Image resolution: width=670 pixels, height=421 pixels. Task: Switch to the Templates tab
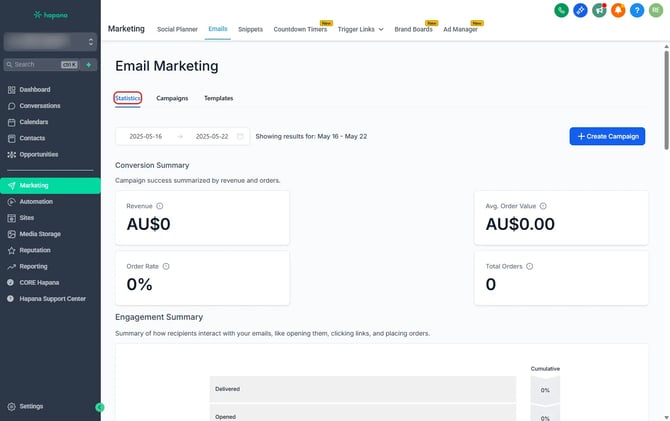(219, 98)
